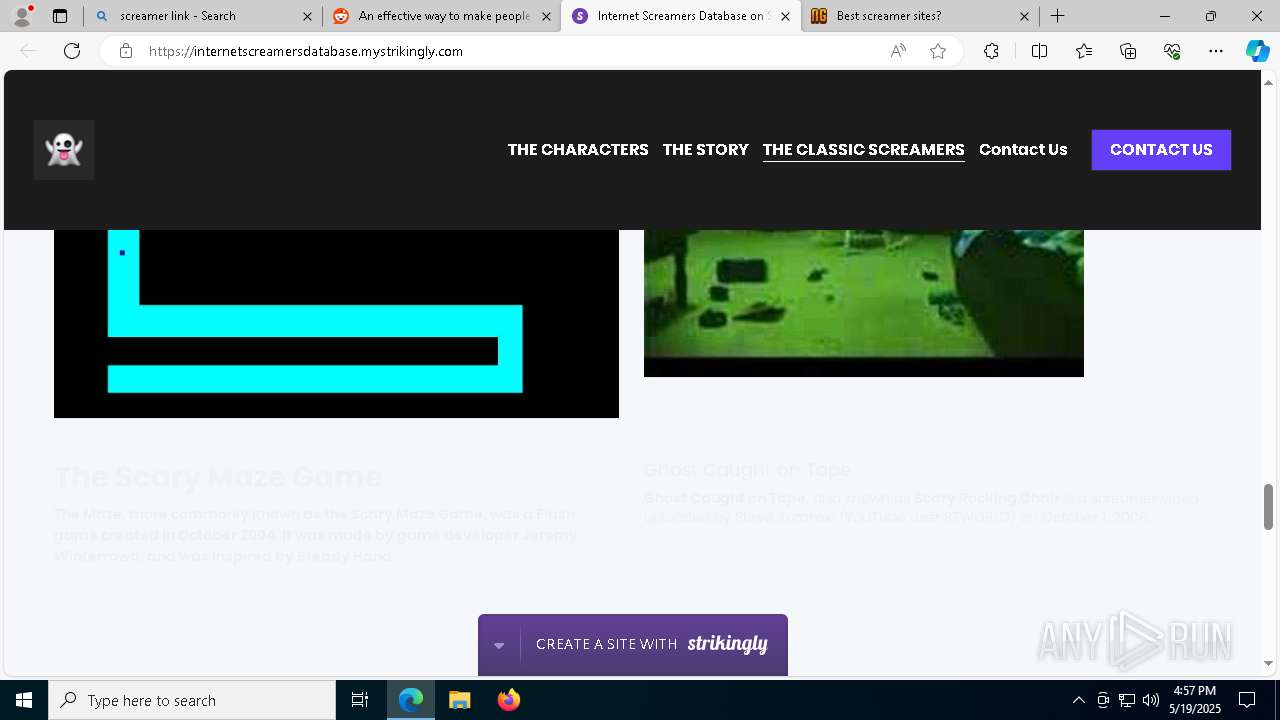Open THE CLASSIC SCREAMERS nav link
The width and height of the screenshot is (1280, 720).
(x=864, y=150)
